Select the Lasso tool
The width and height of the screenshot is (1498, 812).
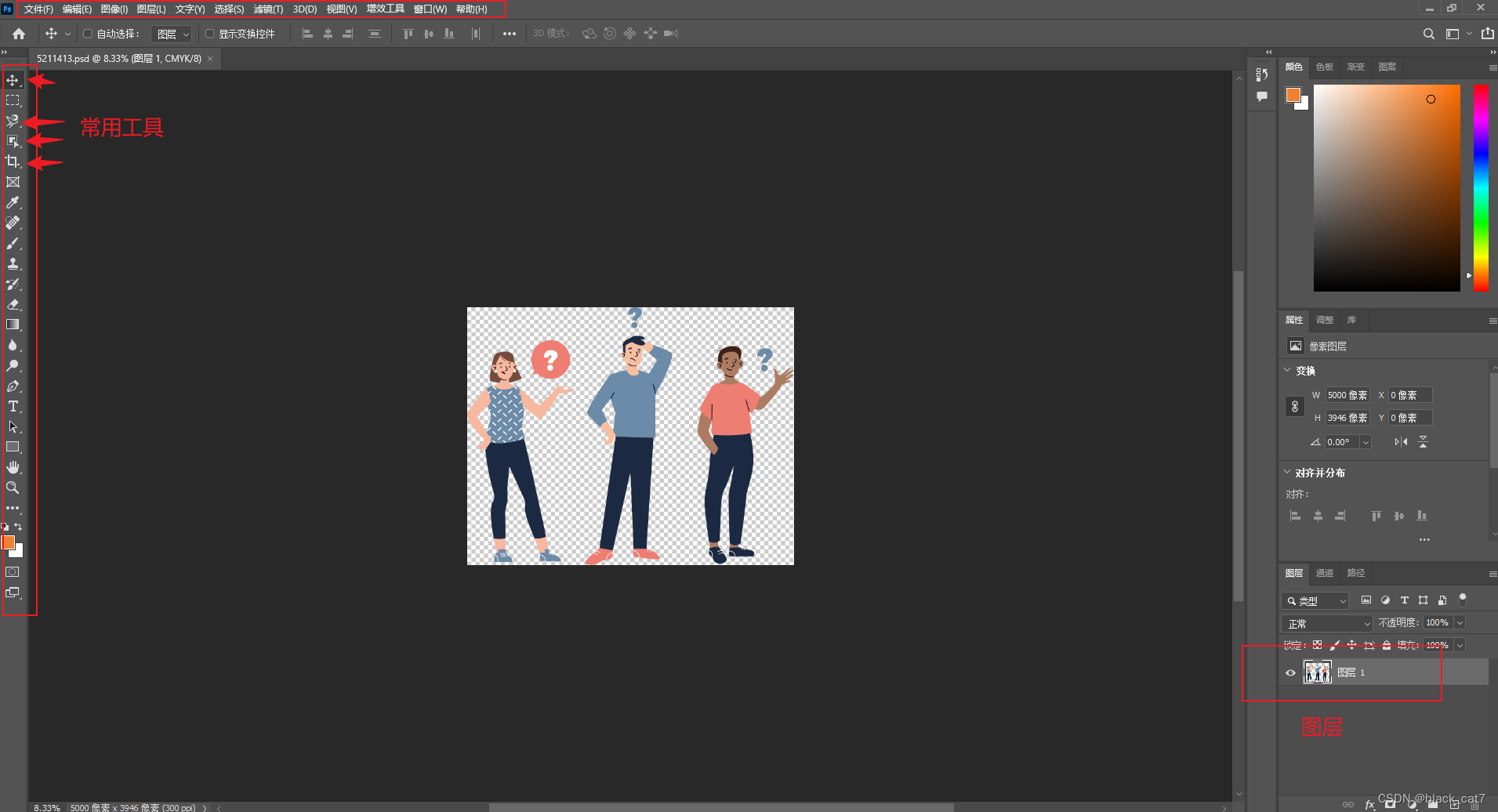point(13,121)
